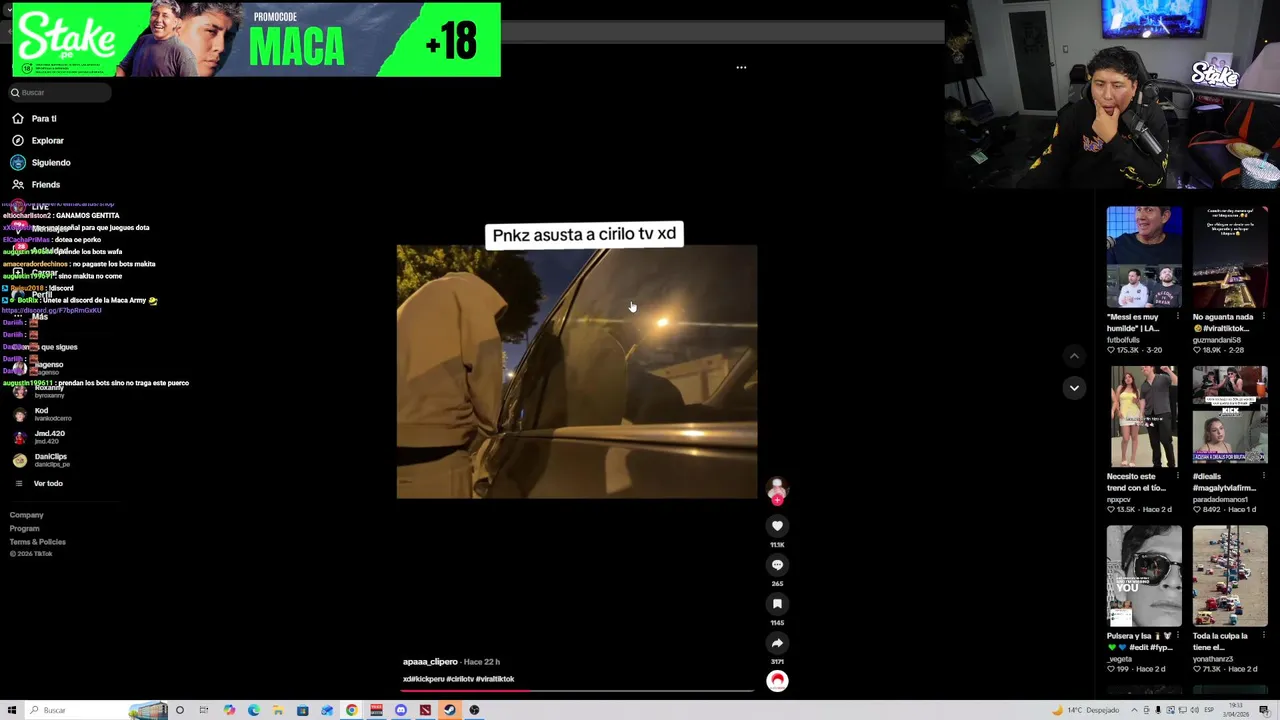
Task: Go to next video with down chevron
Action: pos(1074,388)
